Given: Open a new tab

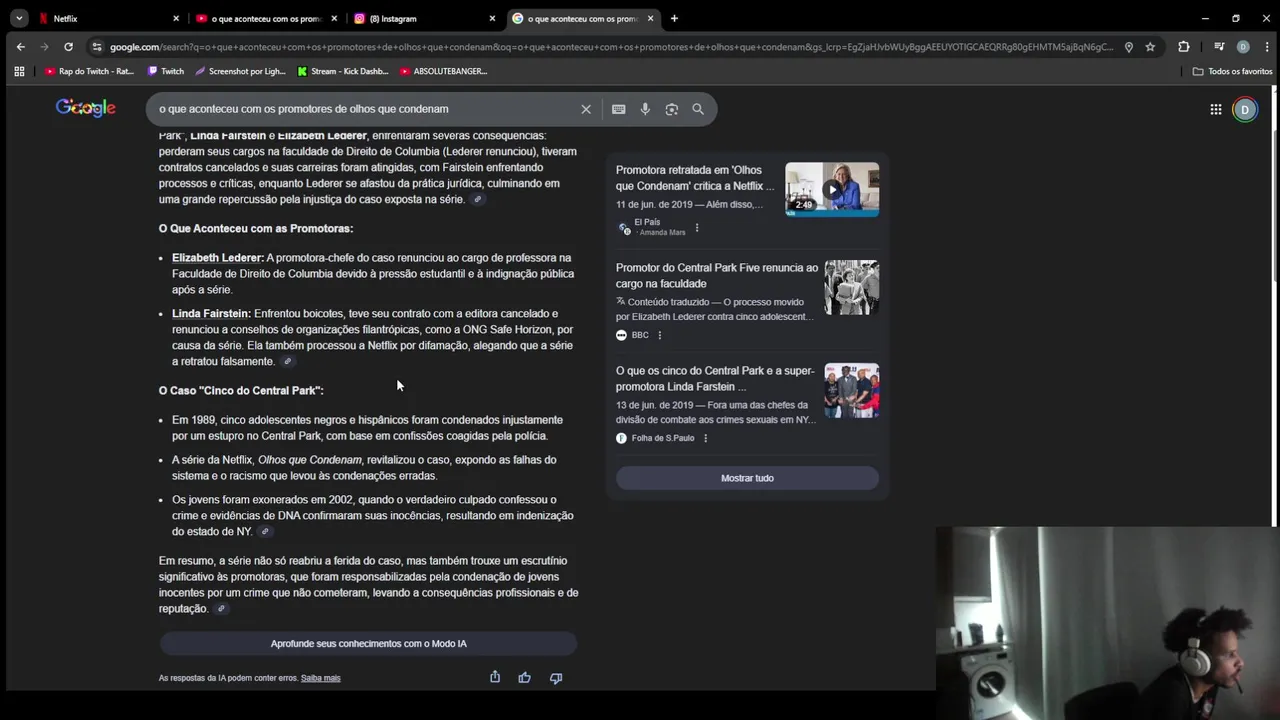Looking at the screenshot, I should [674, 18].
